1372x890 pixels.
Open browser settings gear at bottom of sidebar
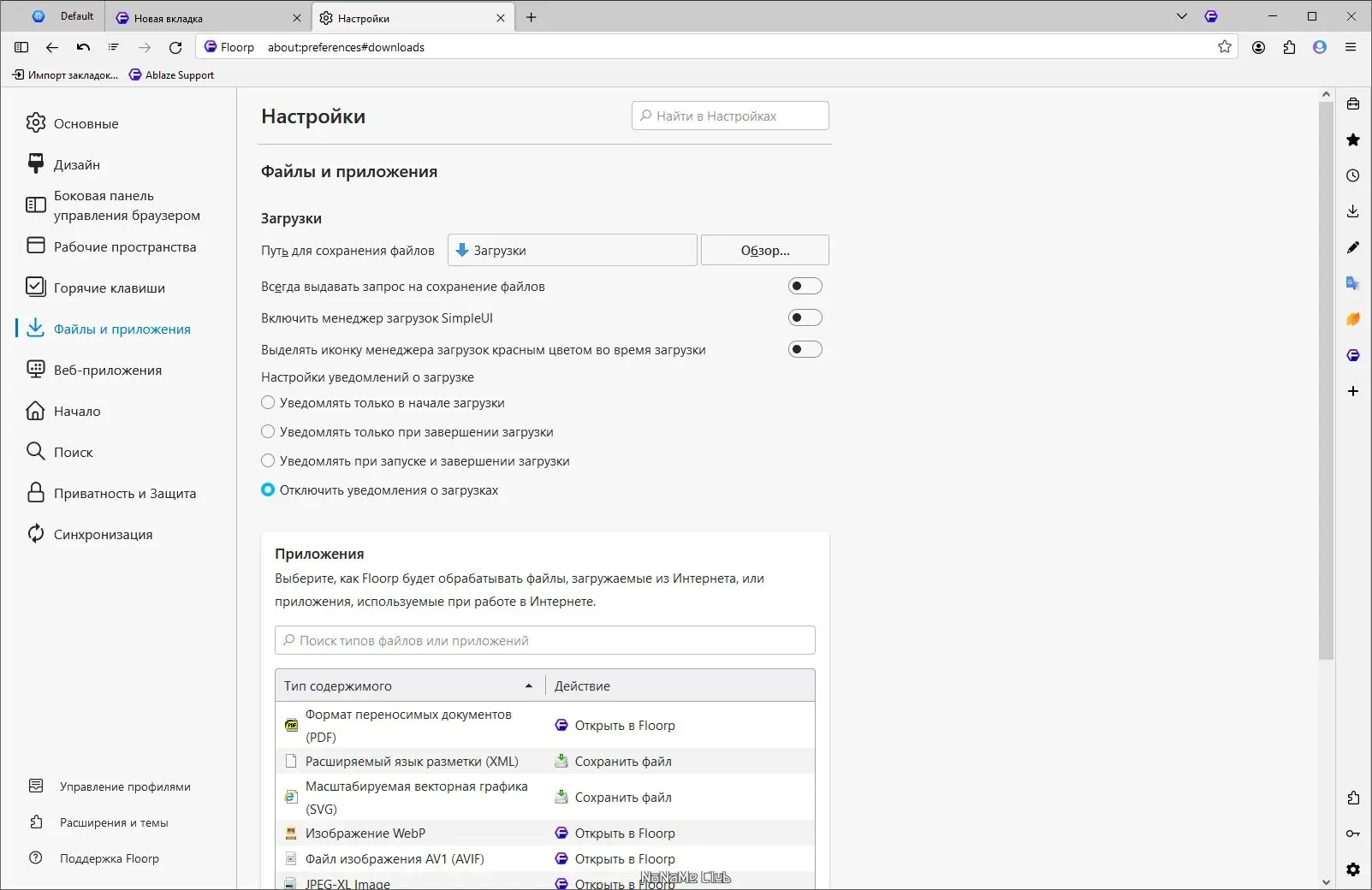click(x=1352, y=869)
